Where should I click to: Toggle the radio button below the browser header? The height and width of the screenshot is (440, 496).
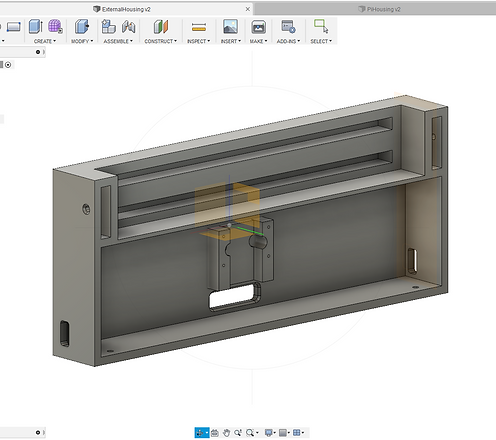click(x=8, y=65)
